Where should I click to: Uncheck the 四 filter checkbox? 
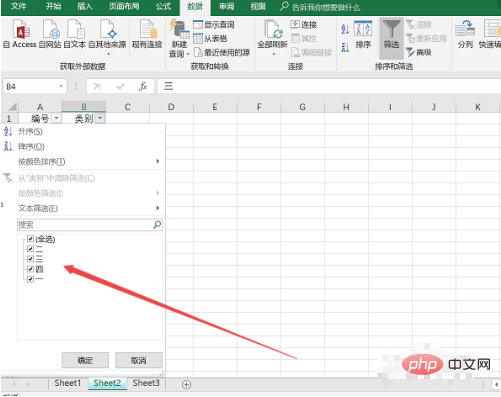31,269
